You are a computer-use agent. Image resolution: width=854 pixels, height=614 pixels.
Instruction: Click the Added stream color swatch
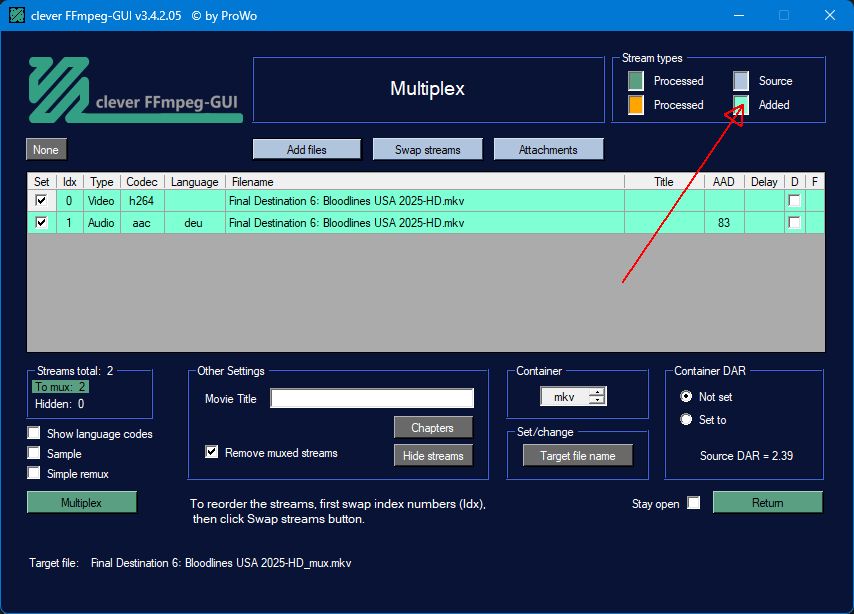(x=741, y=105)
